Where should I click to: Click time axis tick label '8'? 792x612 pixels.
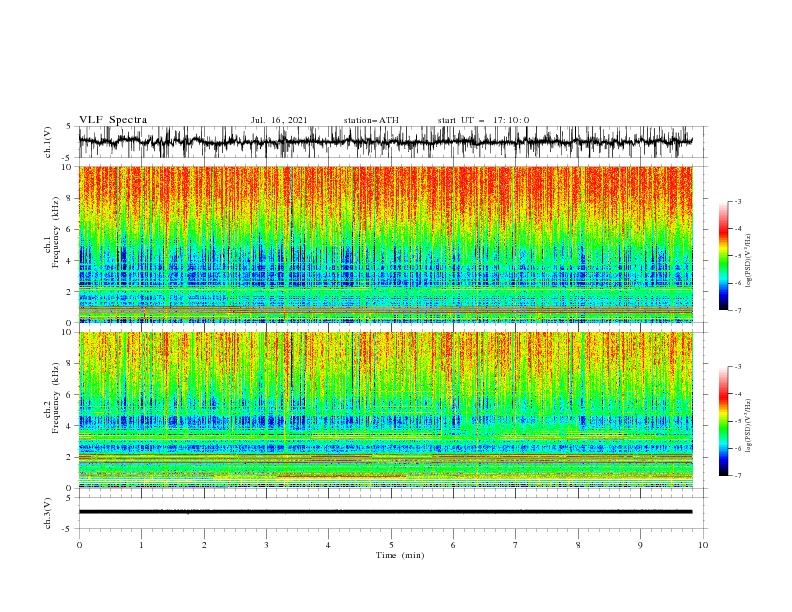tap(578, 545)
